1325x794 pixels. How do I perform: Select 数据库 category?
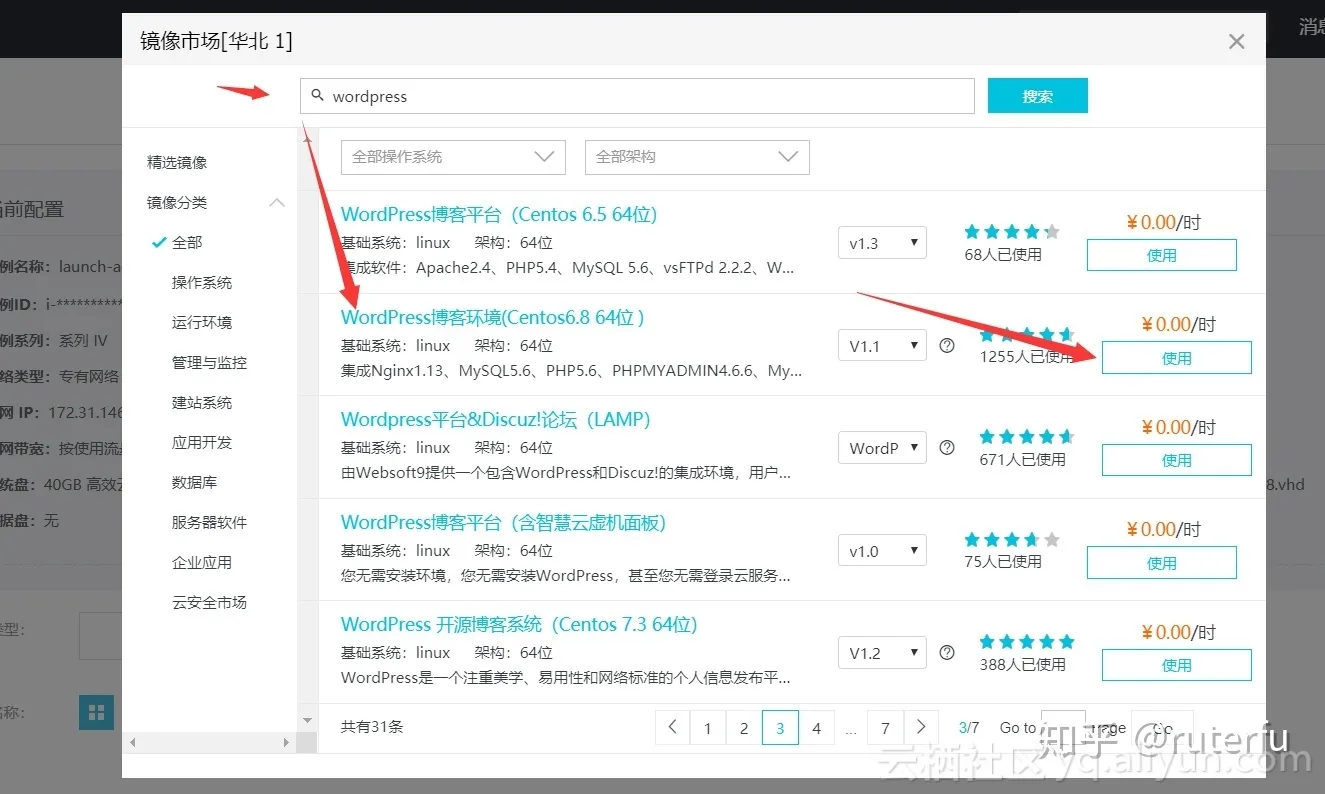195,482
